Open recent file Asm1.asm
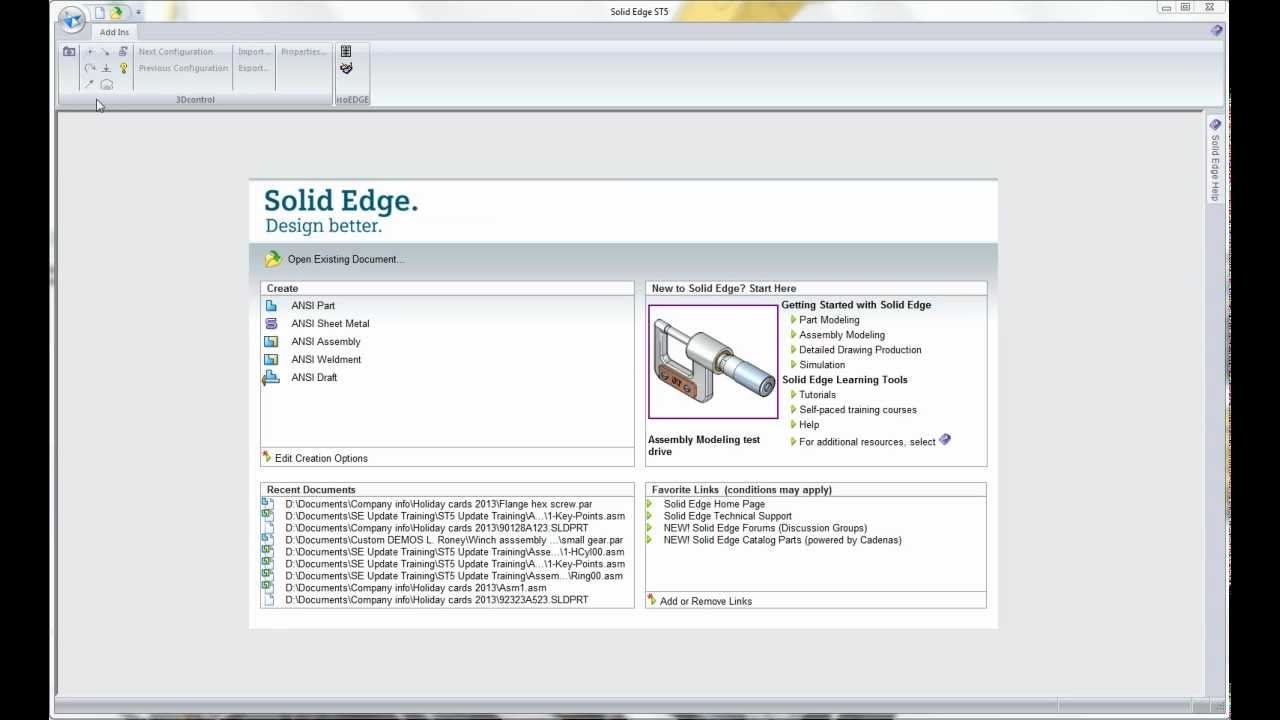This screenshot has height=720, width=1280. (415, 588)
